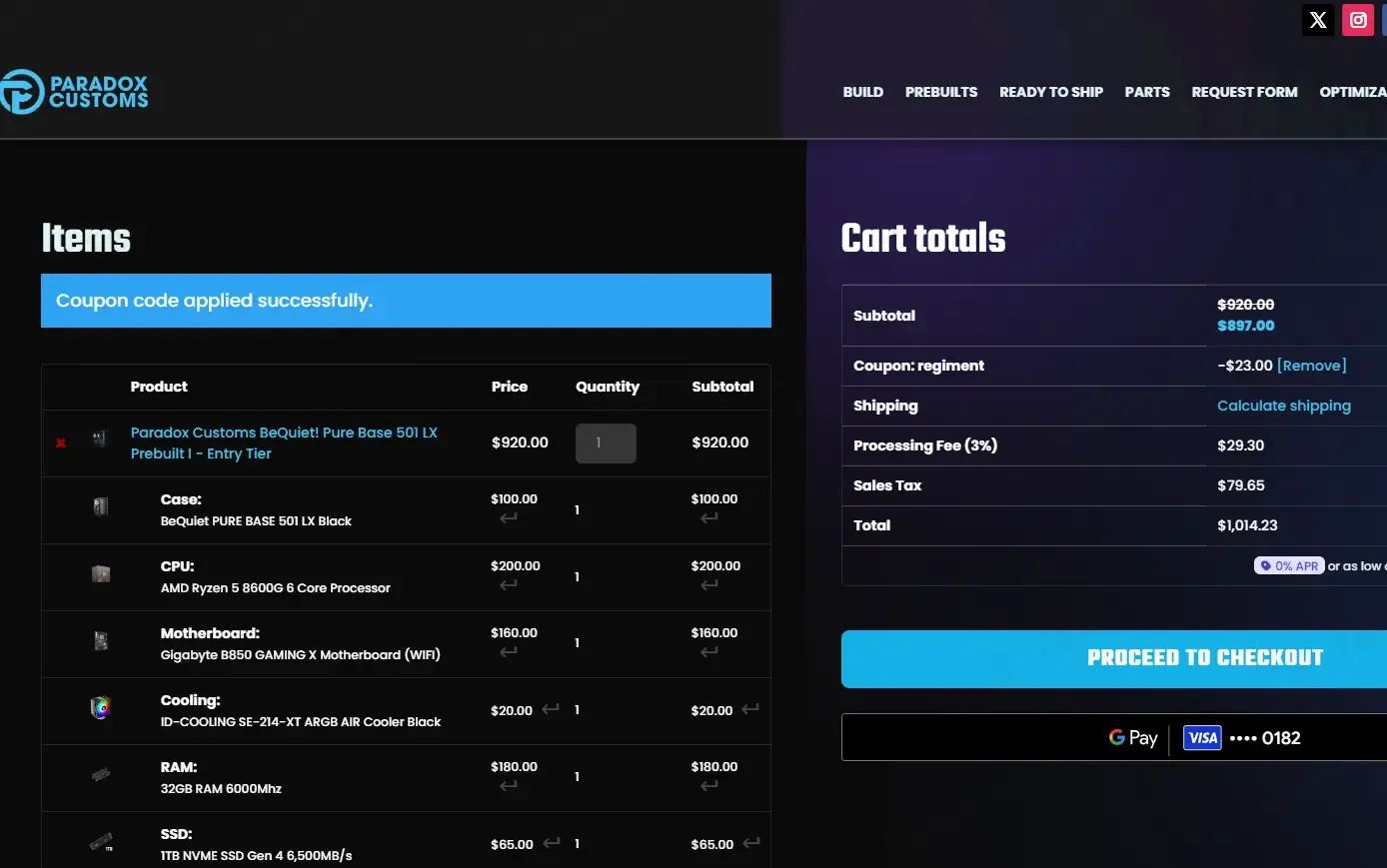Click the CPU component thumbnail icon

[101, 574]
